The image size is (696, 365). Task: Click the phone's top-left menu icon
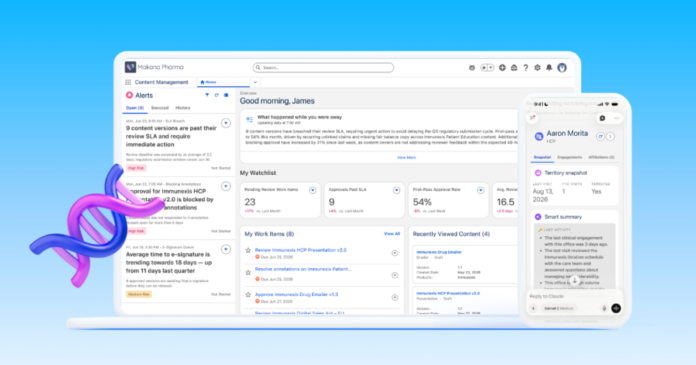coord(532,118)
